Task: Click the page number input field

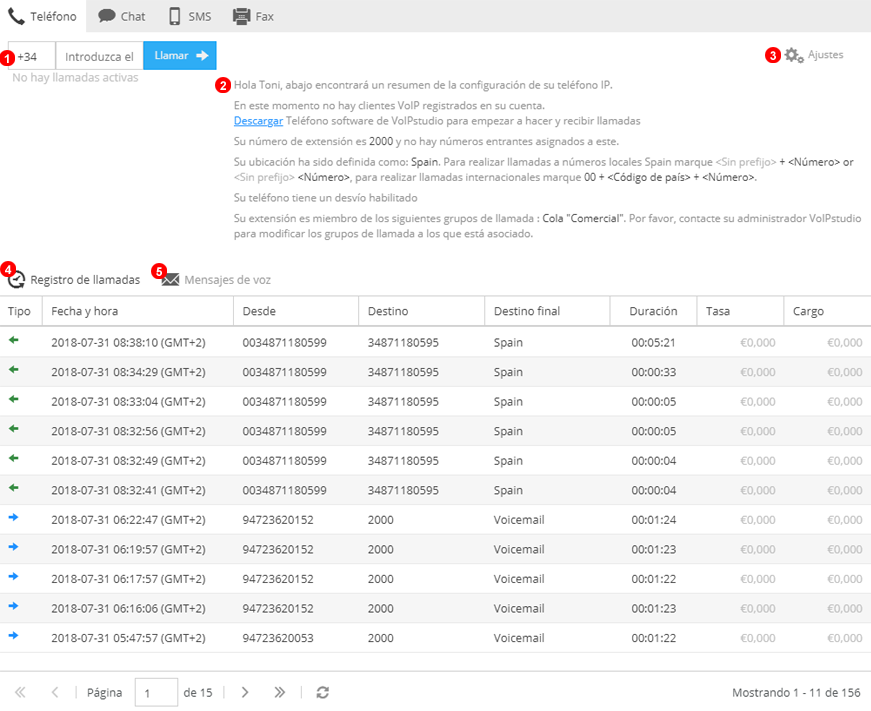Action: click(x=156, y=692)
